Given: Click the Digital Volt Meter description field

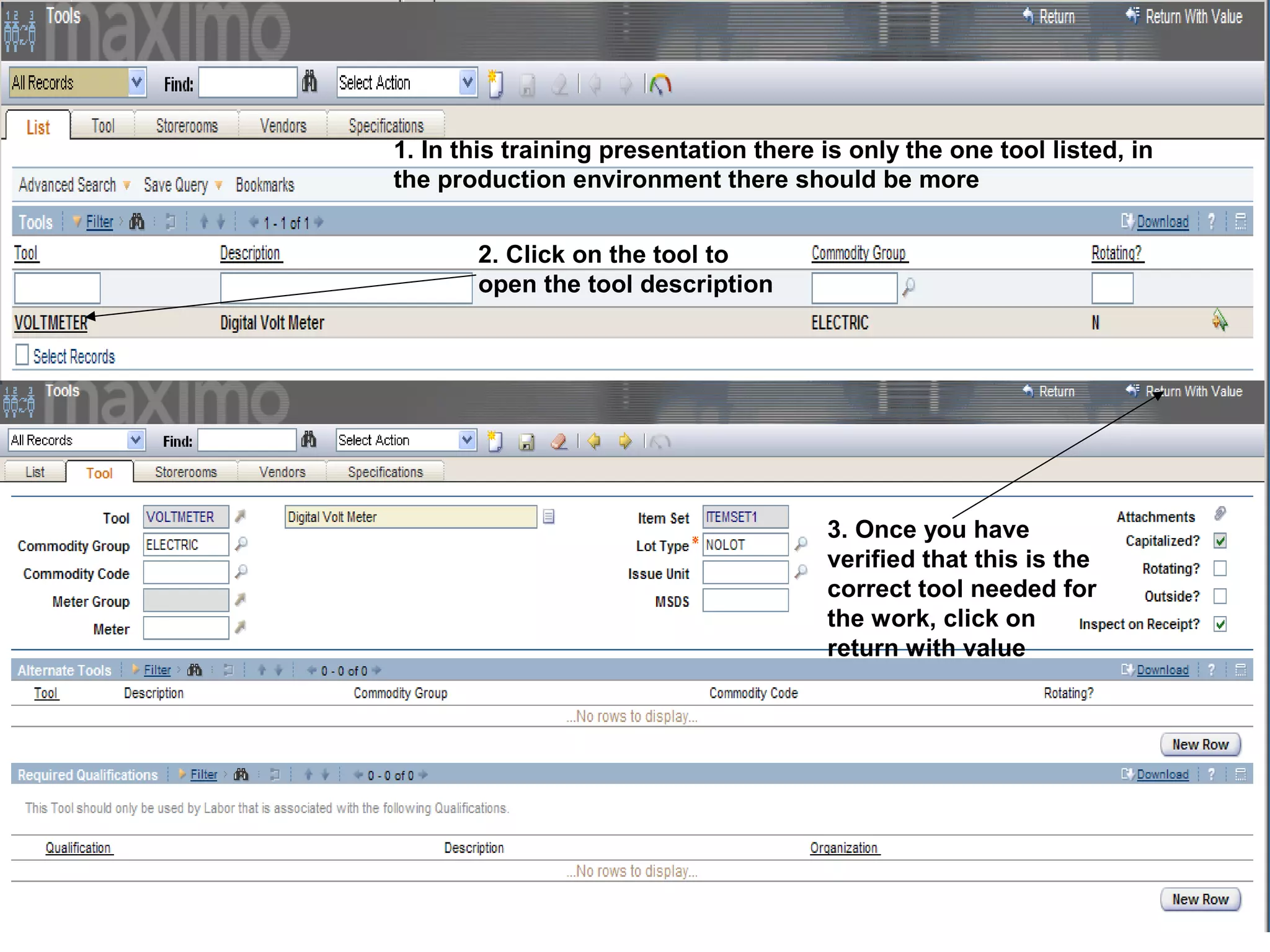Looking at the screenshot, I should (411, 516).
